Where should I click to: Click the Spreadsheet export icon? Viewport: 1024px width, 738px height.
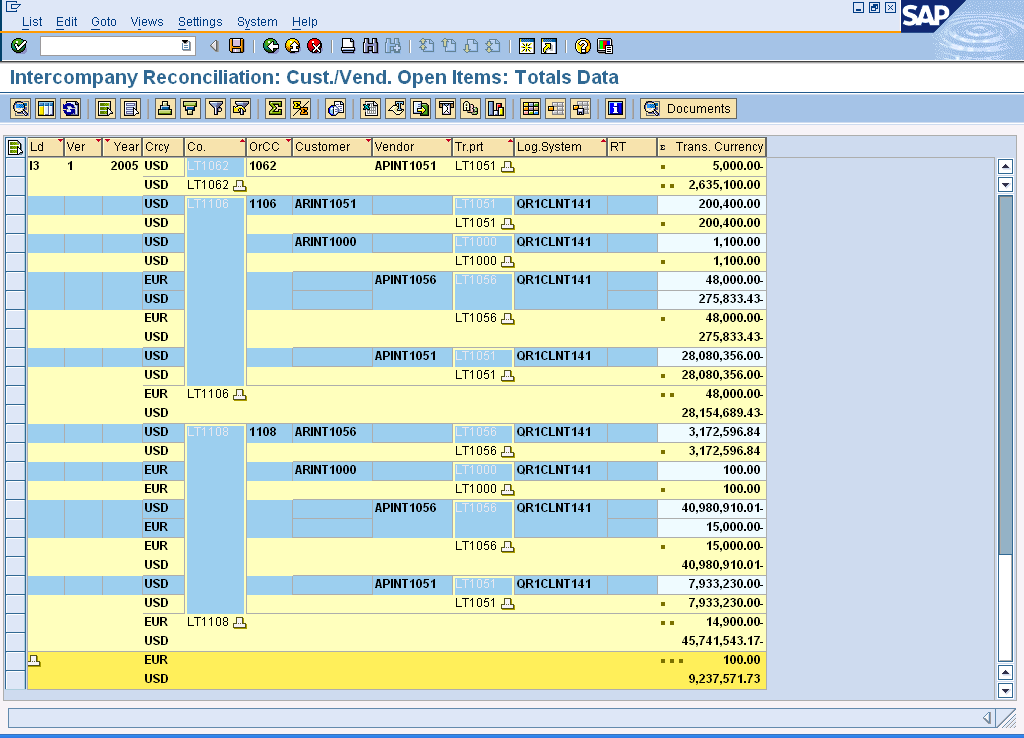(370, 108)
